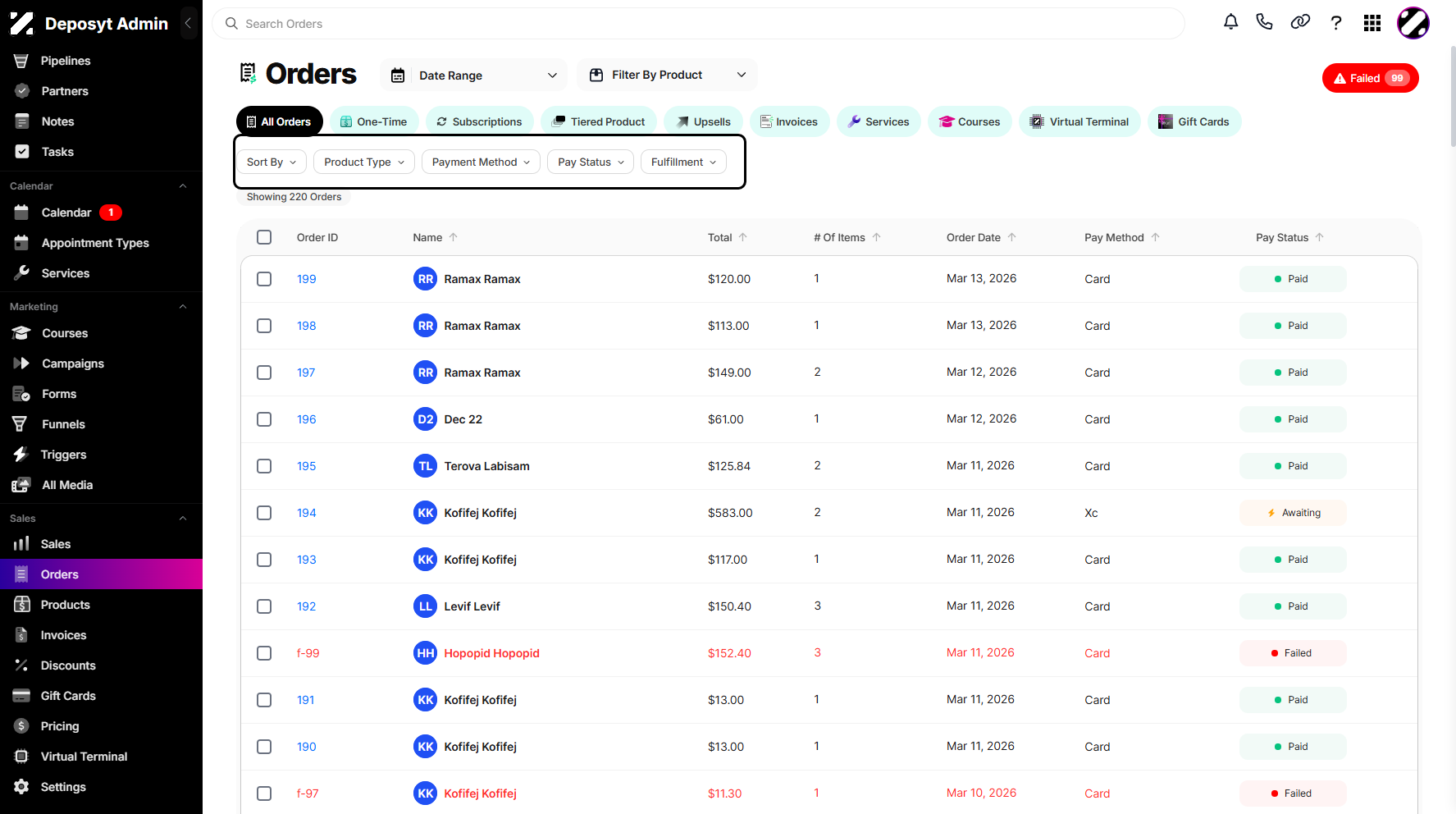Check the box for order 190

tap(264, 747)
